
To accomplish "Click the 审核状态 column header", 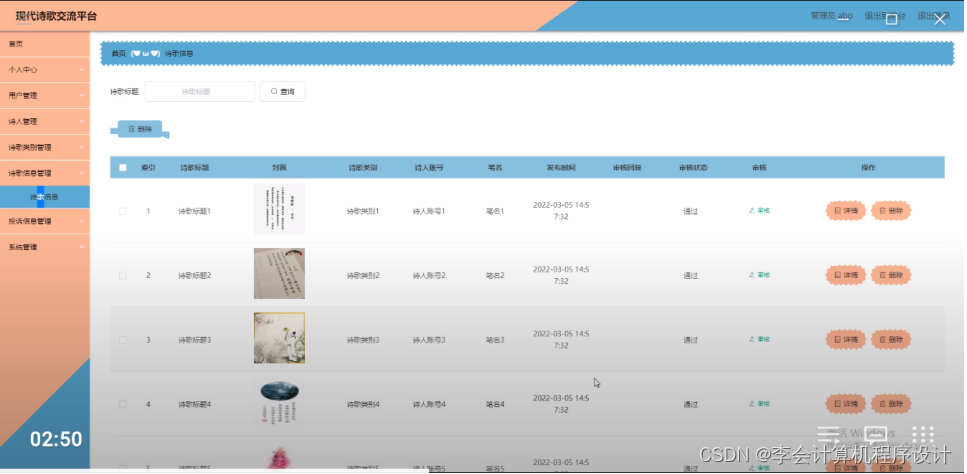I will 693,168.
